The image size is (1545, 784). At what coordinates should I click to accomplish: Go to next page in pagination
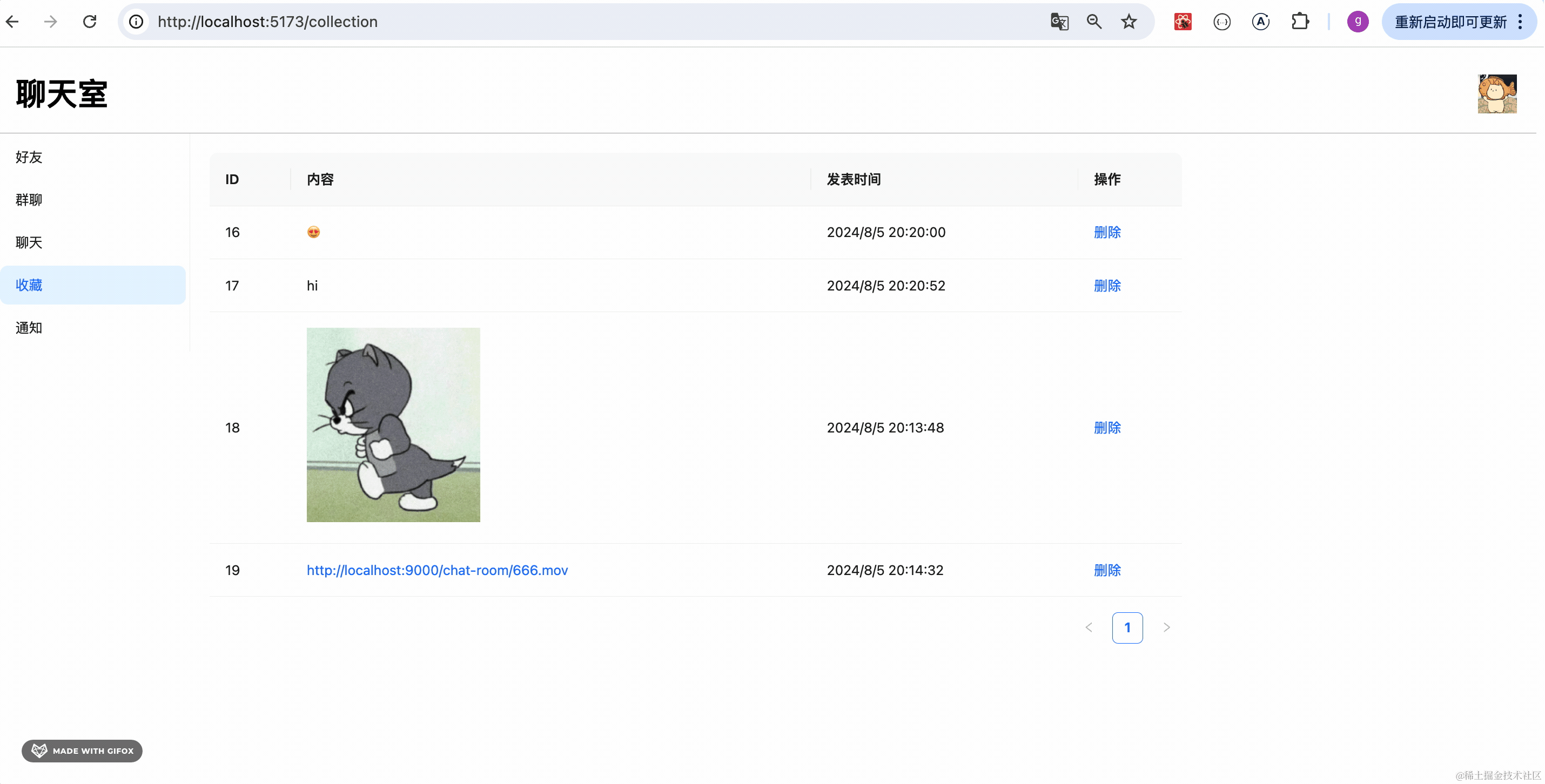(x=1166, y=627)
